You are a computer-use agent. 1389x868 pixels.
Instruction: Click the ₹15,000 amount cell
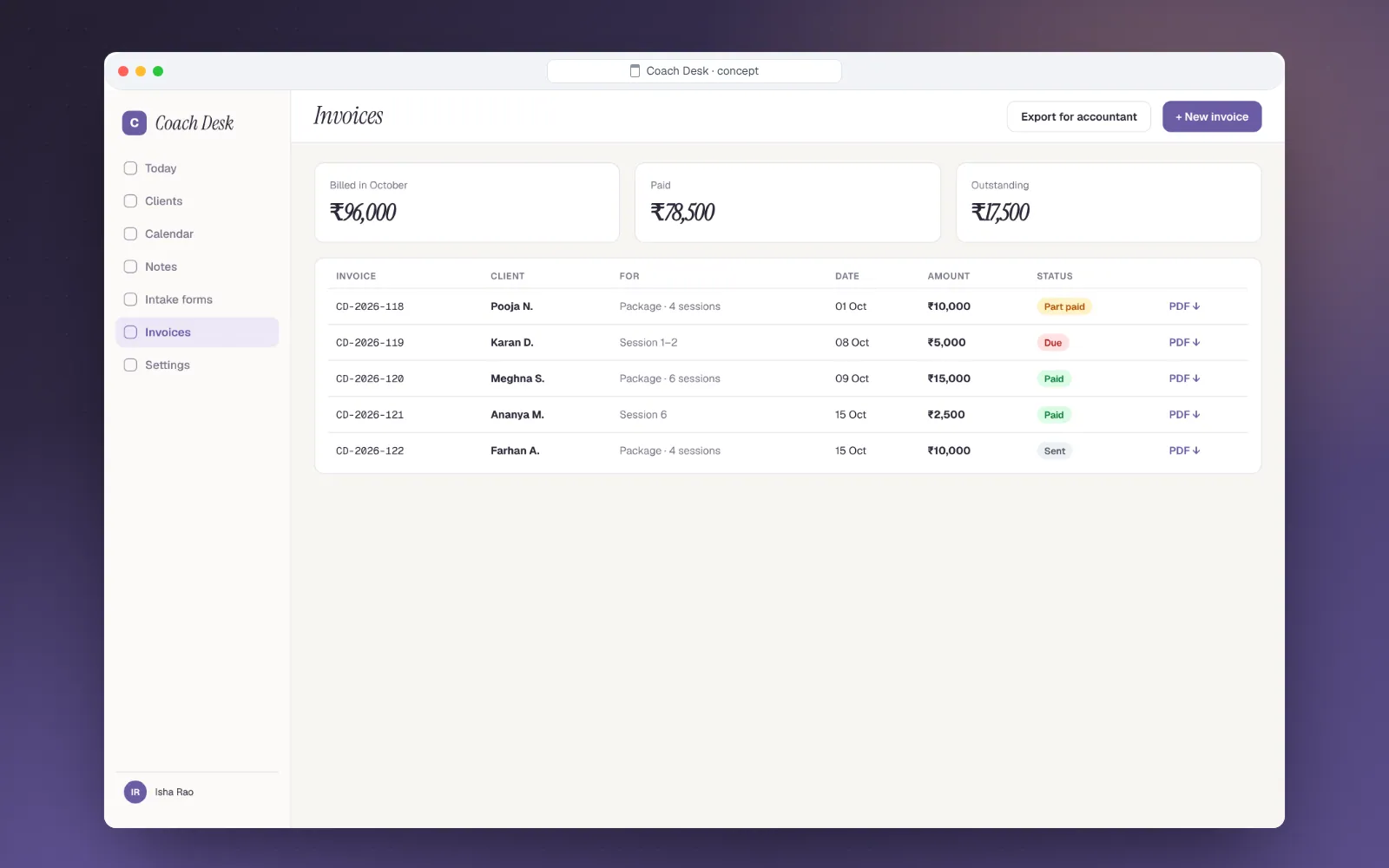tap(949, 378)
